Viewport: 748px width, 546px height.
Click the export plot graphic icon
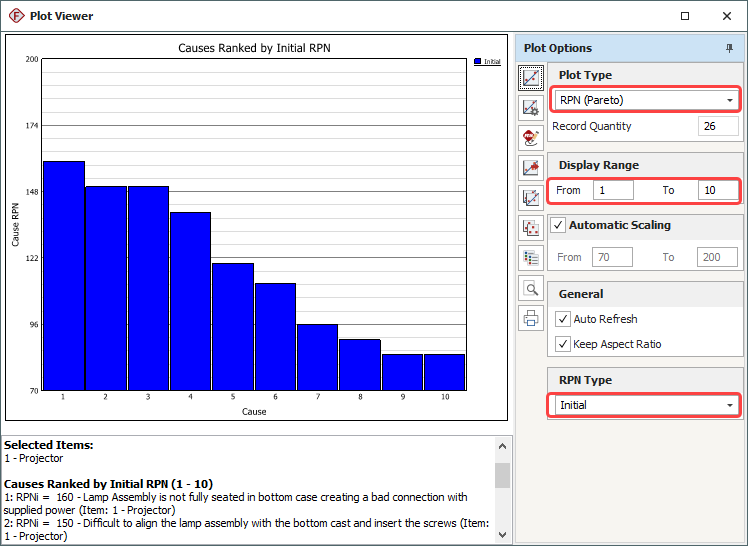coord(531,168)
